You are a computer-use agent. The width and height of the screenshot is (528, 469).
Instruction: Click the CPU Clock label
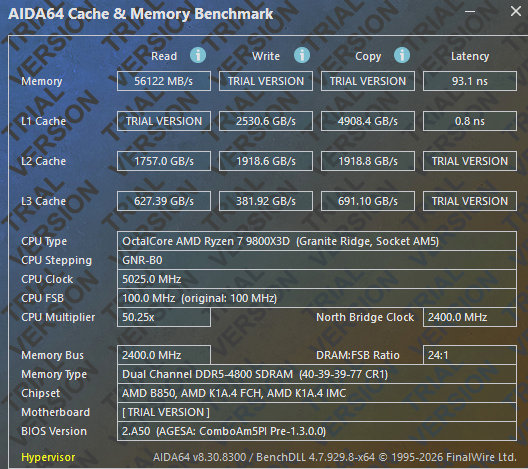pyautogui.click(x=47, y=279)
